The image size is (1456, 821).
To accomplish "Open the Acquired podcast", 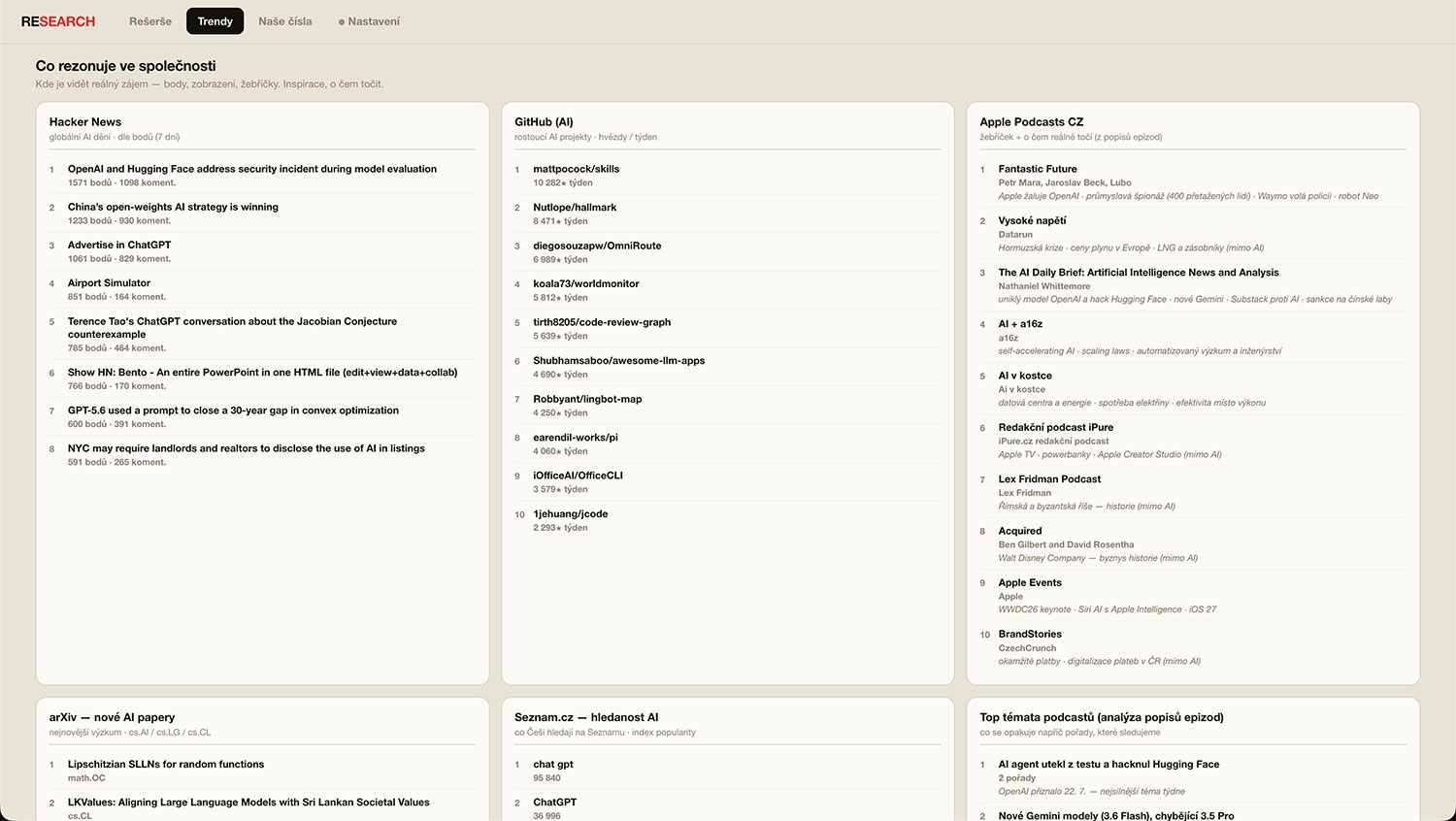I will (x=1020, y=531).
